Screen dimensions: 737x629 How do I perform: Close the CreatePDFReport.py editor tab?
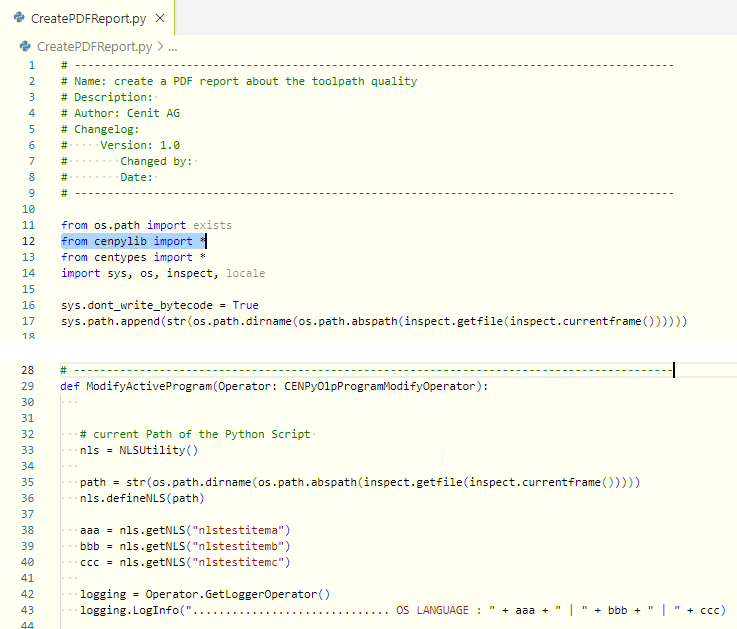(160, 18)
